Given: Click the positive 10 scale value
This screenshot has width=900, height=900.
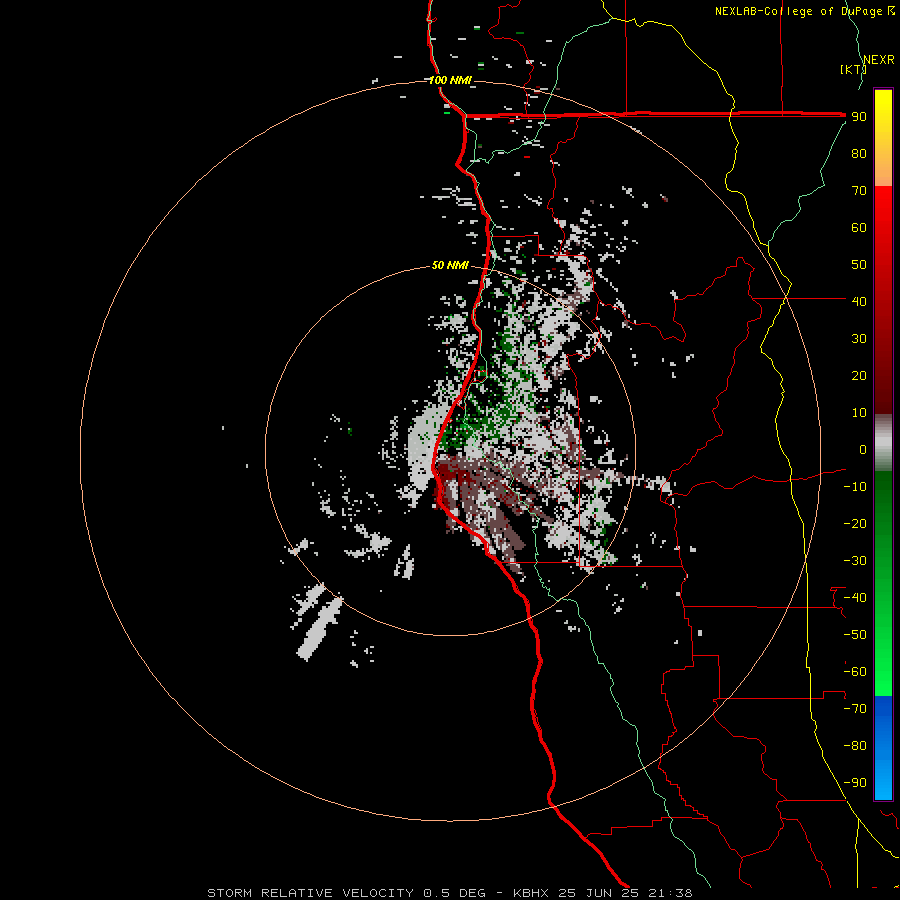Looking at the screenshot, I should point(859,413).
